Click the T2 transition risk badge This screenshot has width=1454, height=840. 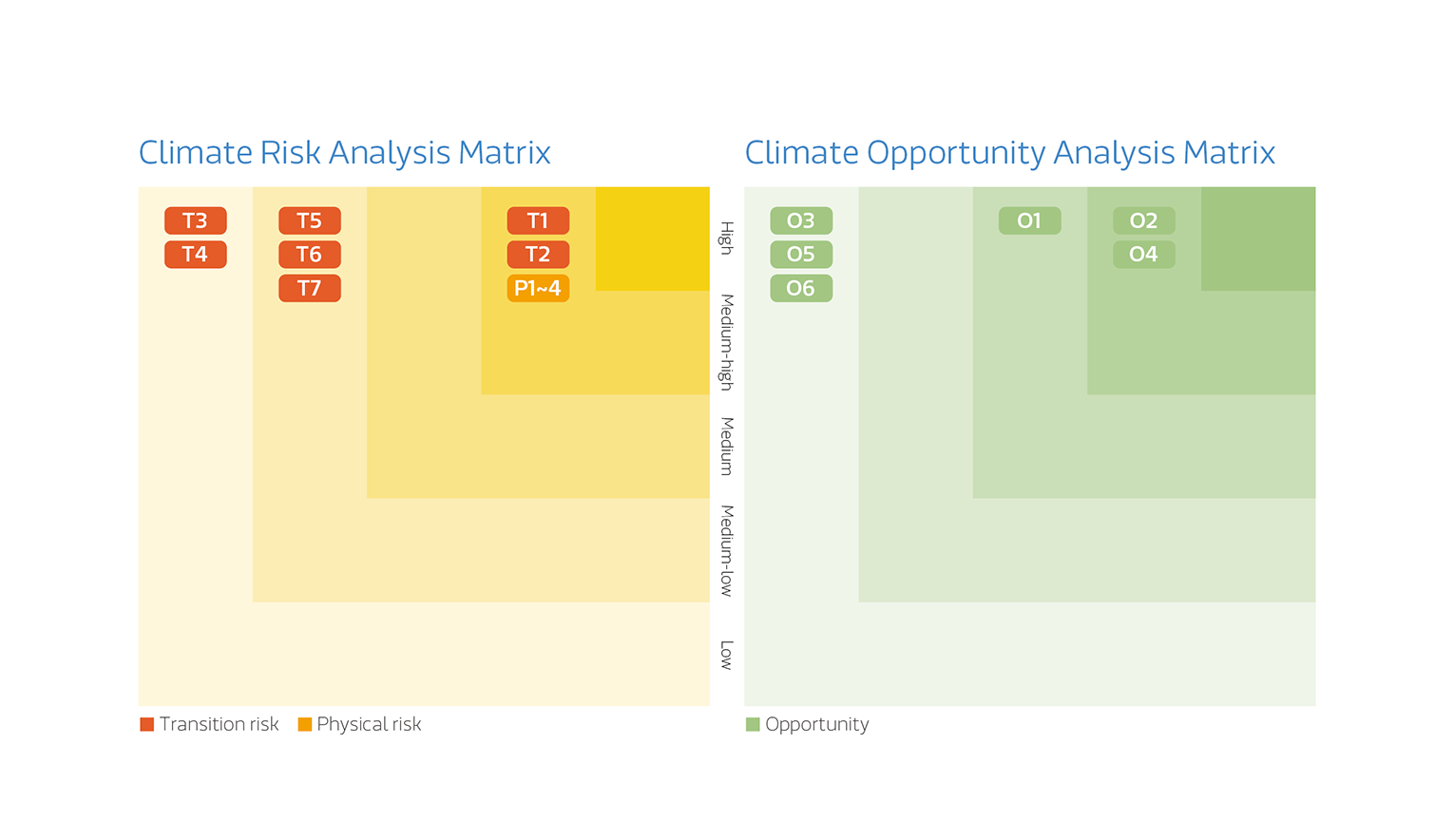pyautogui.click(x=538, y=255)
